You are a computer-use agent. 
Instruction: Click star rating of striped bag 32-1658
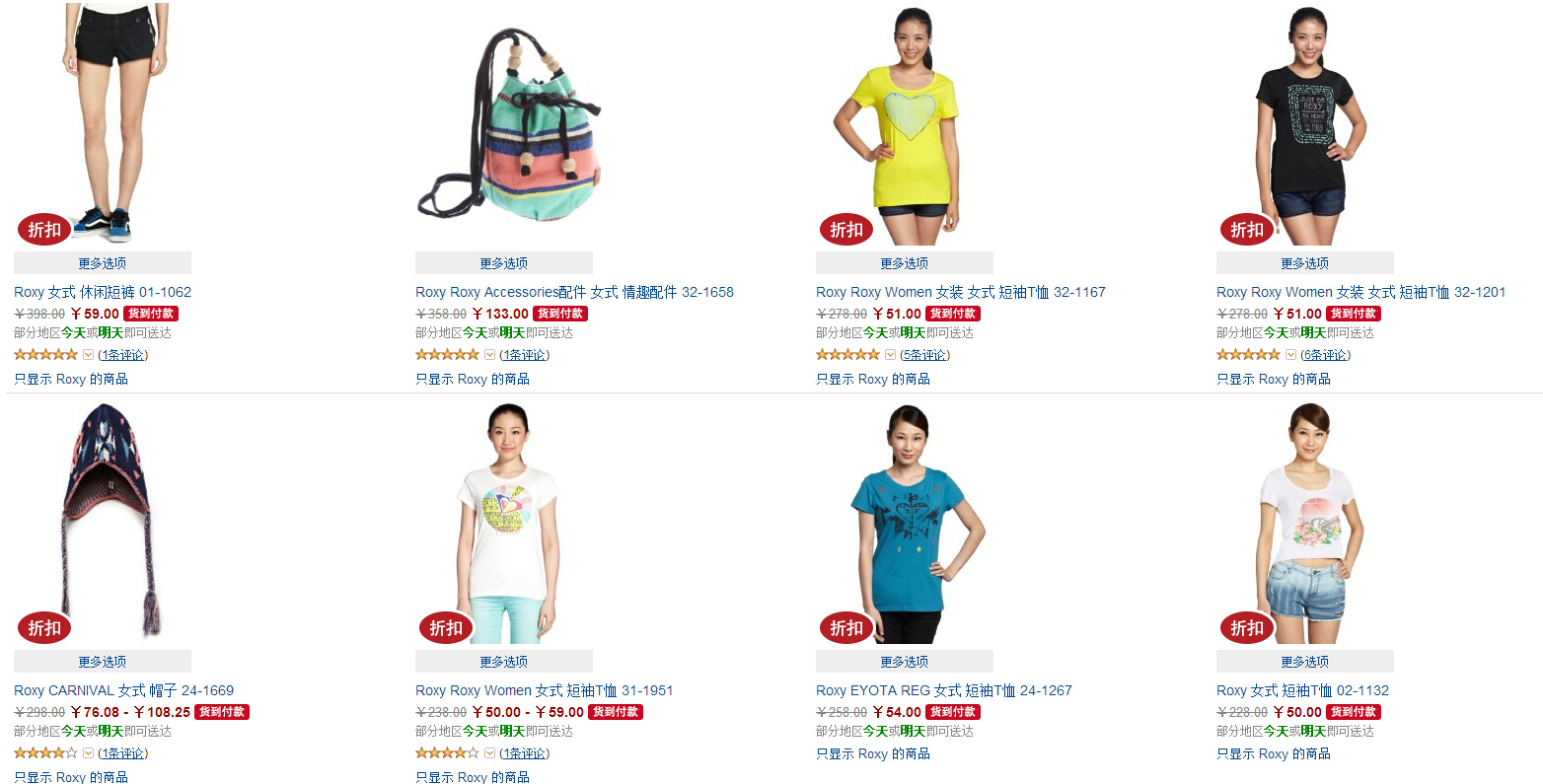coord(447,355)
